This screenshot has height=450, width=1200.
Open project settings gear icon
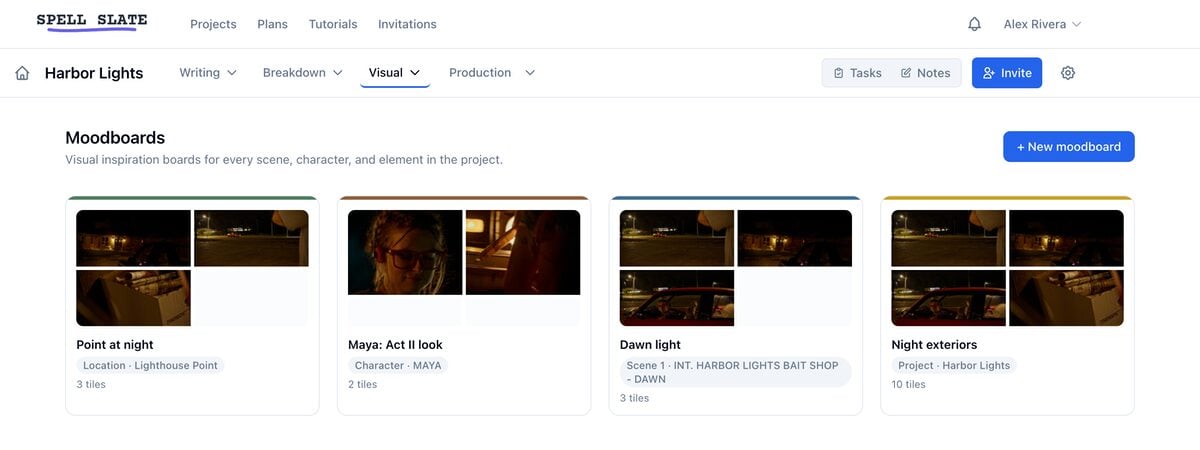click(1068, 73)
